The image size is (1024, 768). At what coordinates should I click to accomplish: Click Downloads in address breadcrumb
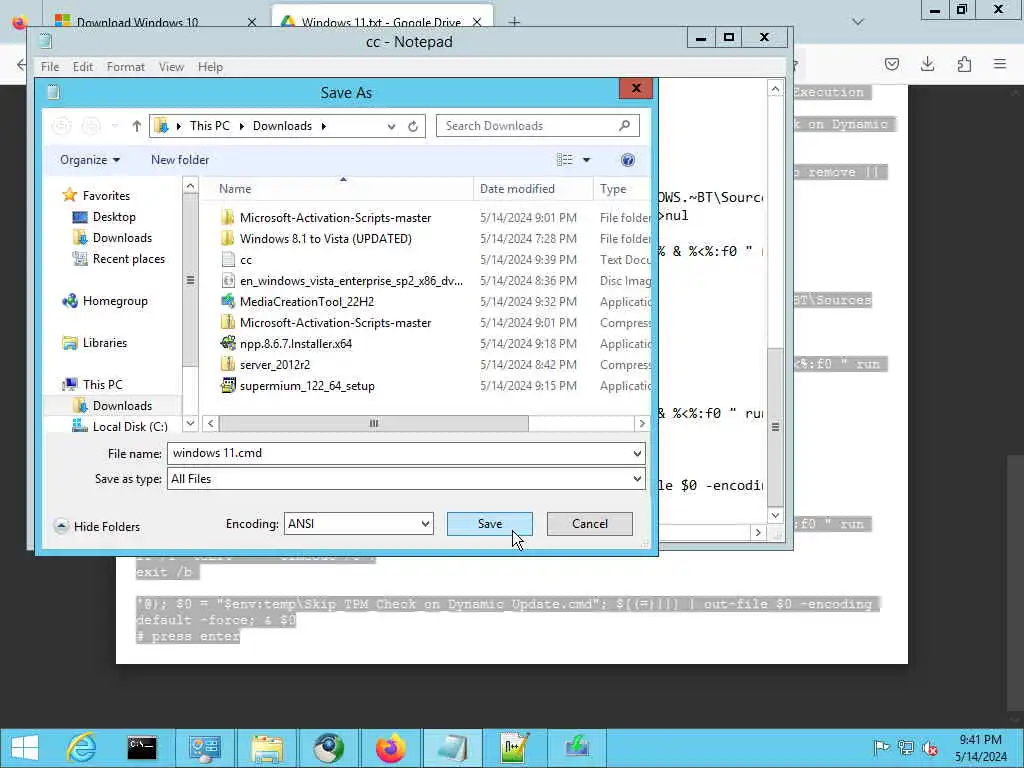[x=282, y=126]
